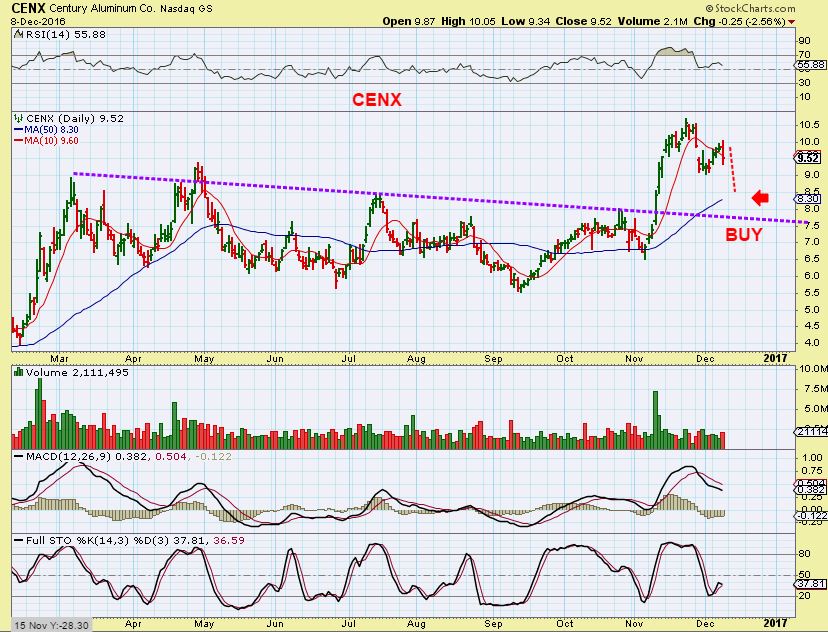Click the red MA(10) legend line swatch
The height and width of the screenshot is (632, 828).
click(18, 141)
